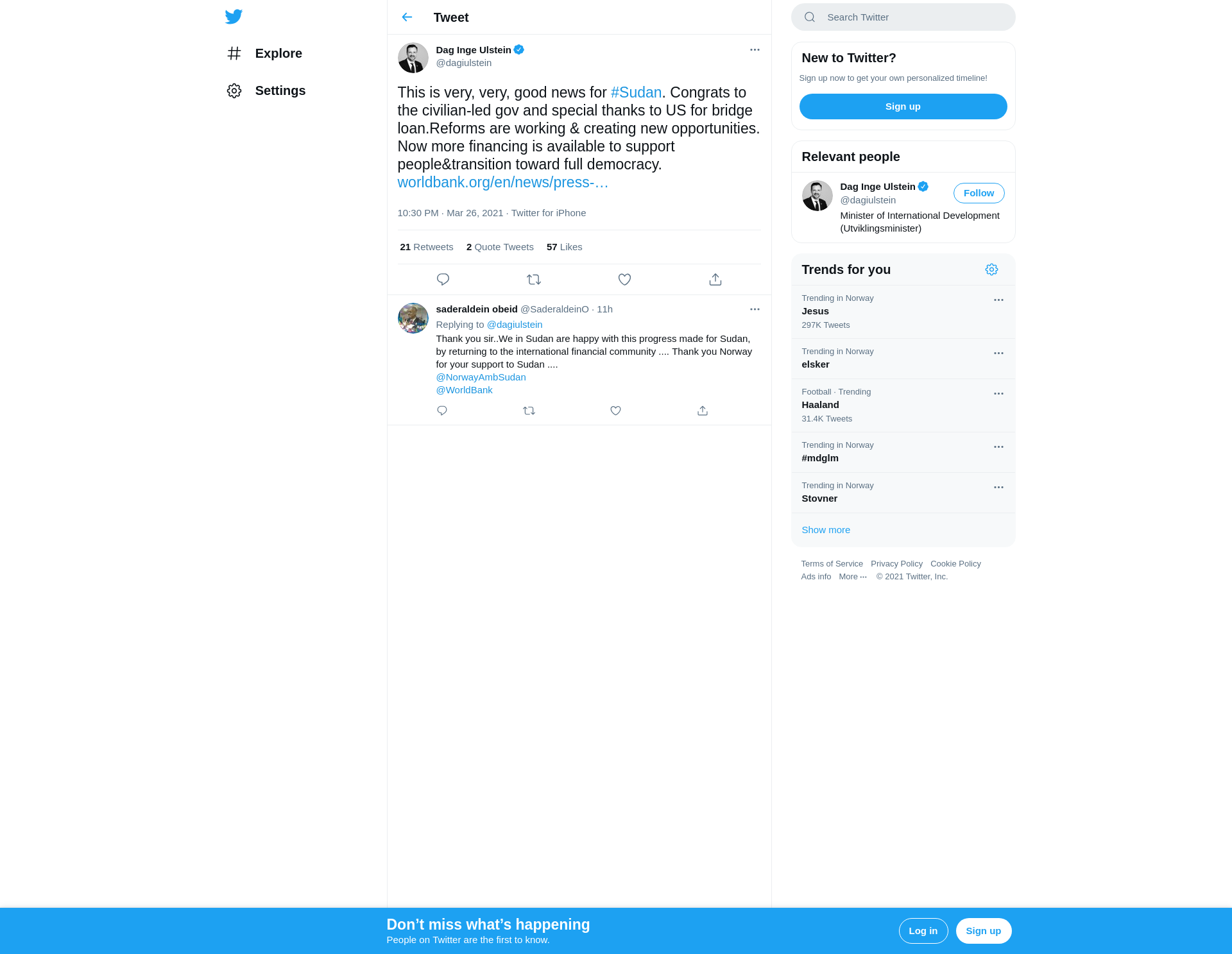Click the Twitter bird logo

(234, 17)
